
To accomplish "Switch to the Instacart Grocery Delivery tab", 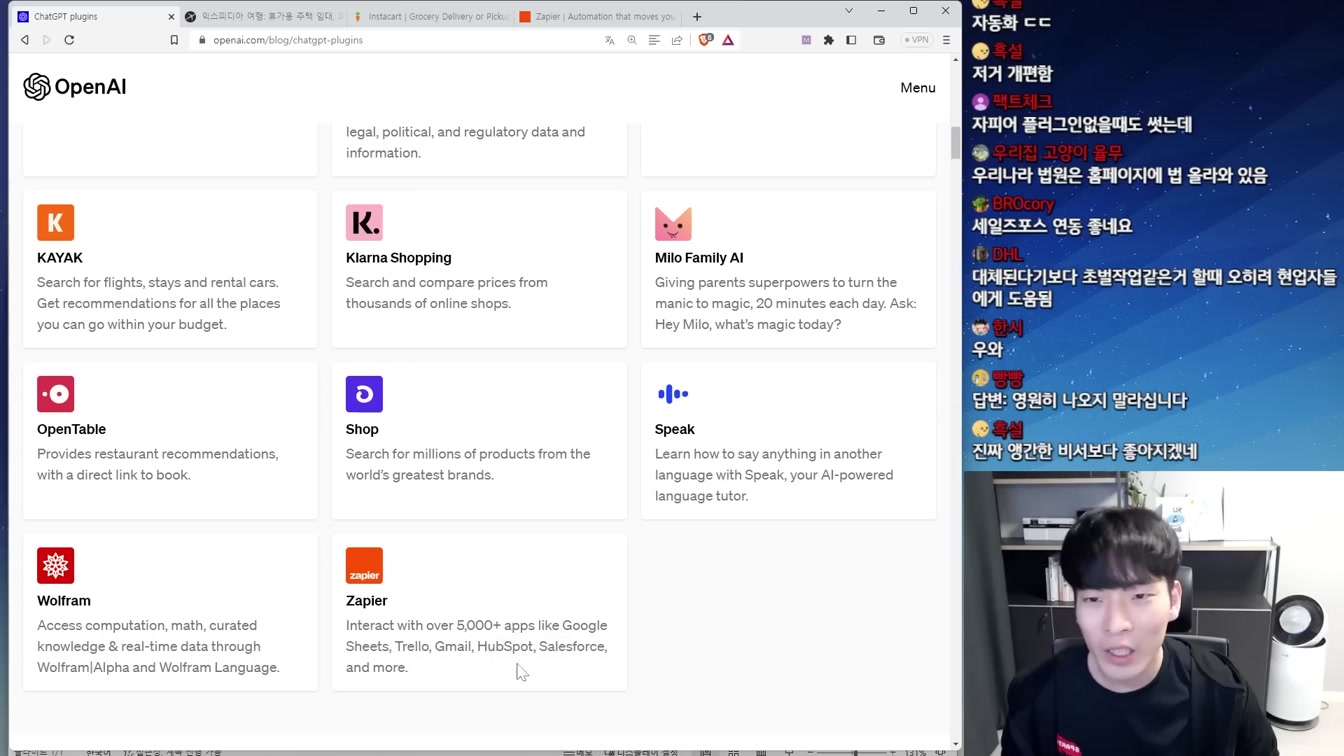I will 432,16.
